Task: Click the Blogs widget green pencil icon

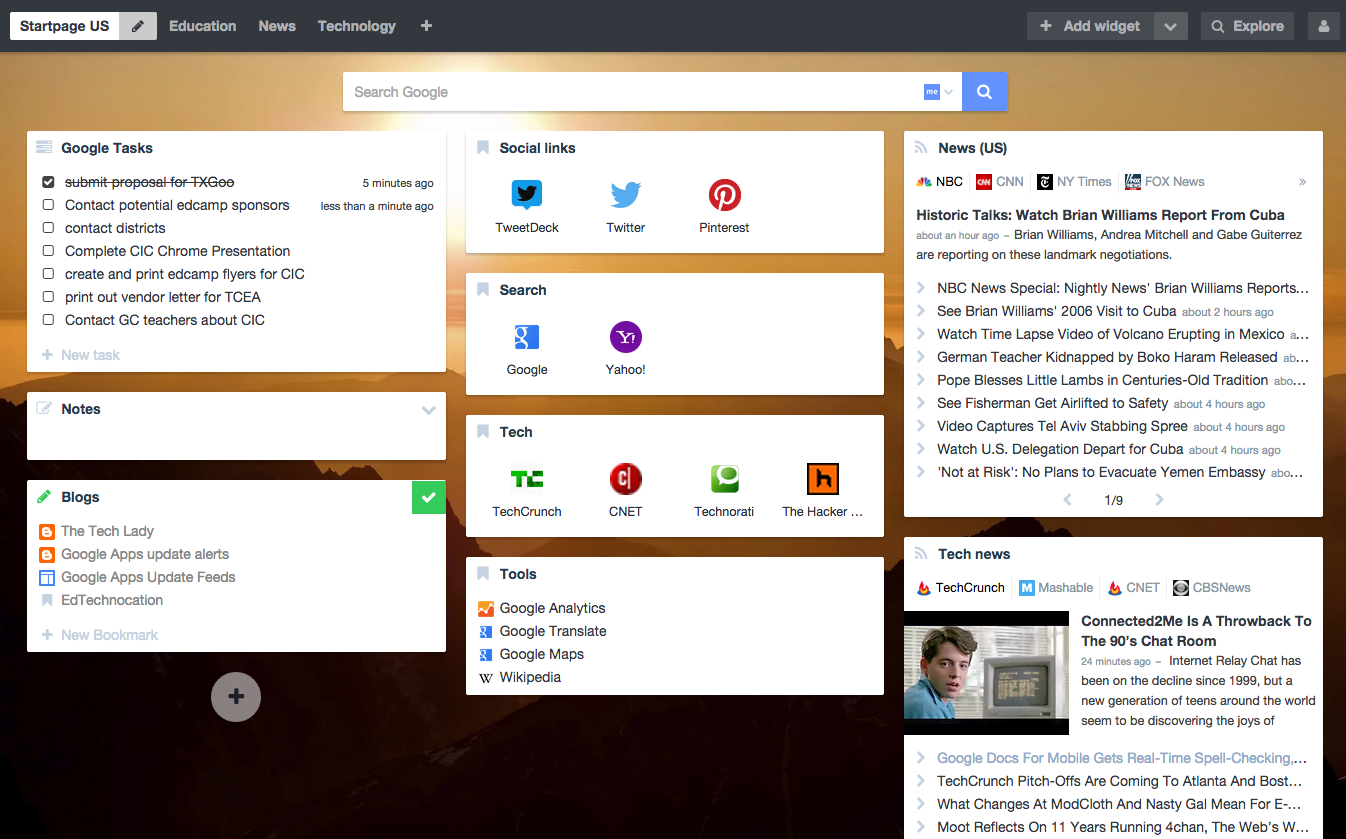Action: tap(44, 497)
